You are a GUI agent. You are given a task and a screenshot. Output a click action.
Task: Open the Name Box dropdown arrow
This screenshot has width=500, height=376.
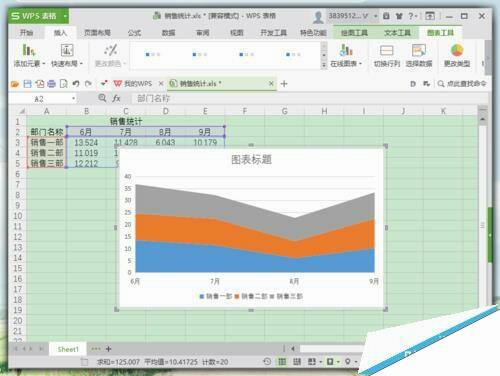pyautogui.click(x=73, y=99)
